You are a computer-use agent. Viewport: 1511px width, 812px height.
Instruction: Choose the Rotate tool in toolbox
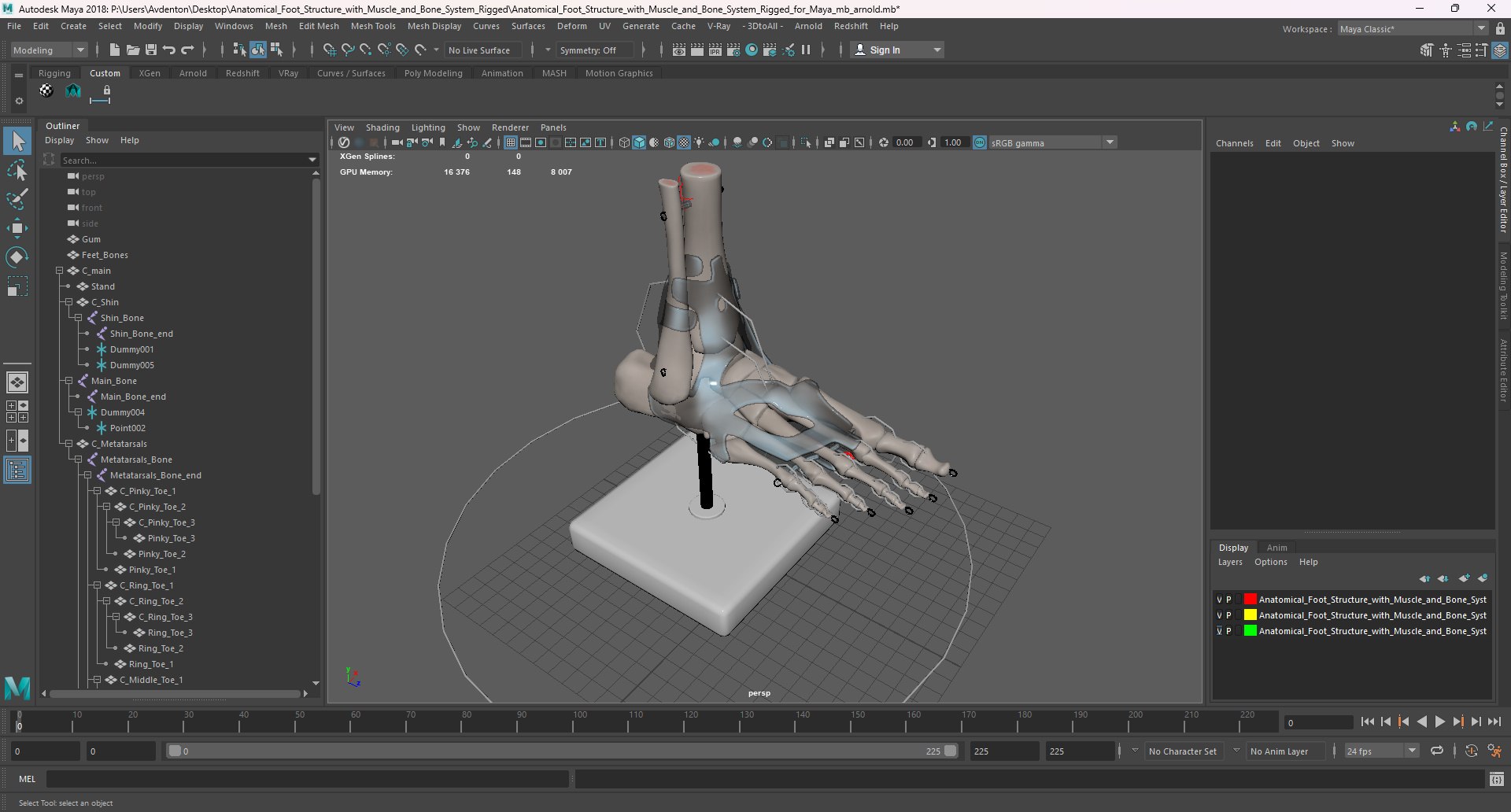click(x=17, y=257)
